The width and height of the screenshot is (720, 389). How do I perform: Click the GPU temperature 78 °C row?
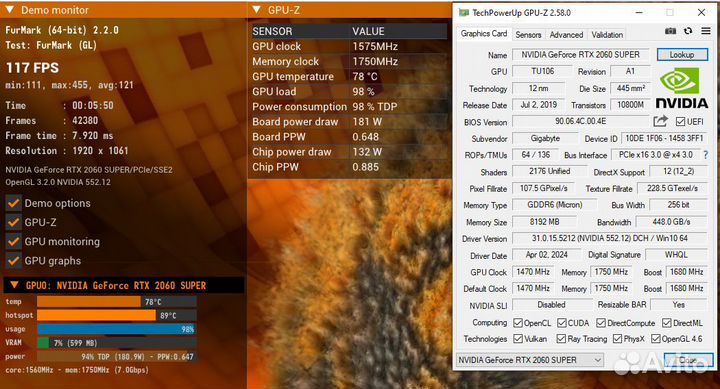point(349,77)
